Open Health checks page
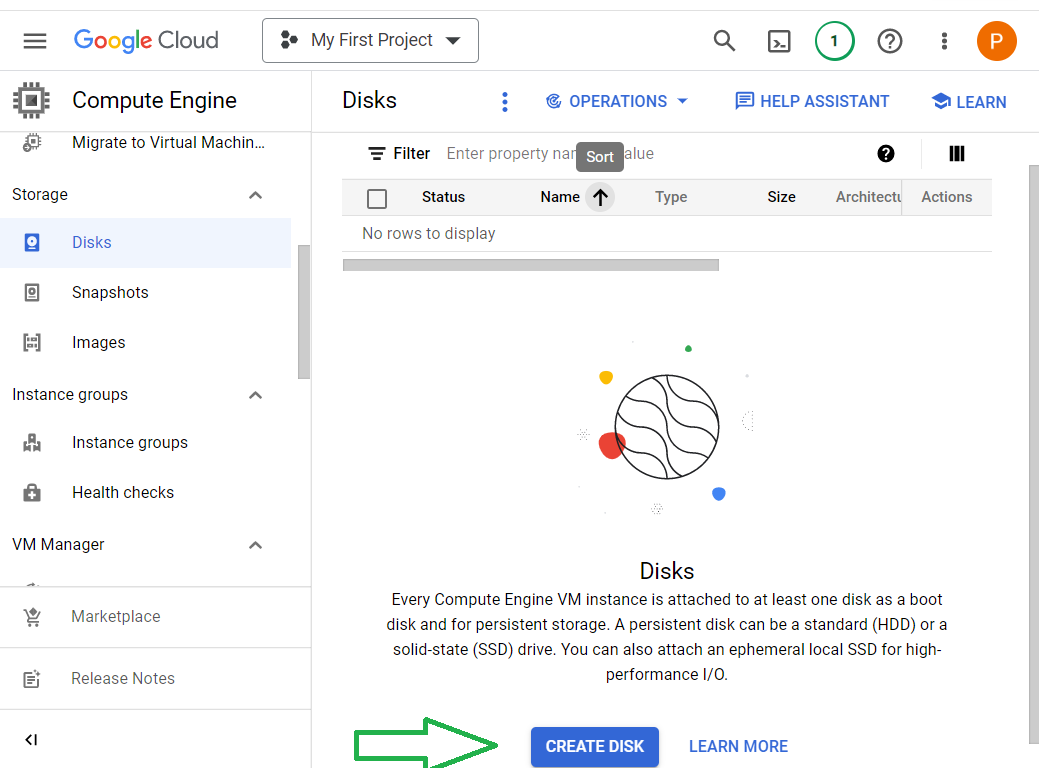Image resolution: width=1039 pixels, height=768 pixels. click(123, 492)
